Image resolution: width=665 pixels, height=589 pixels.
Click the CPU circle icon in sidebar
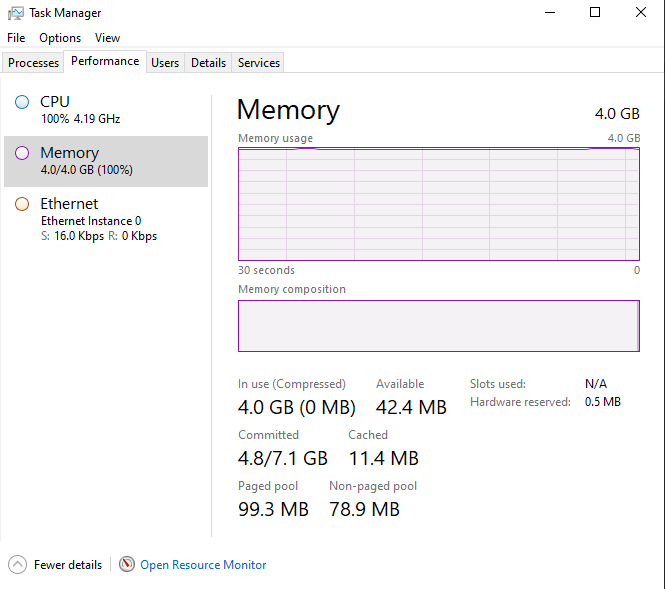coord(22,101)
